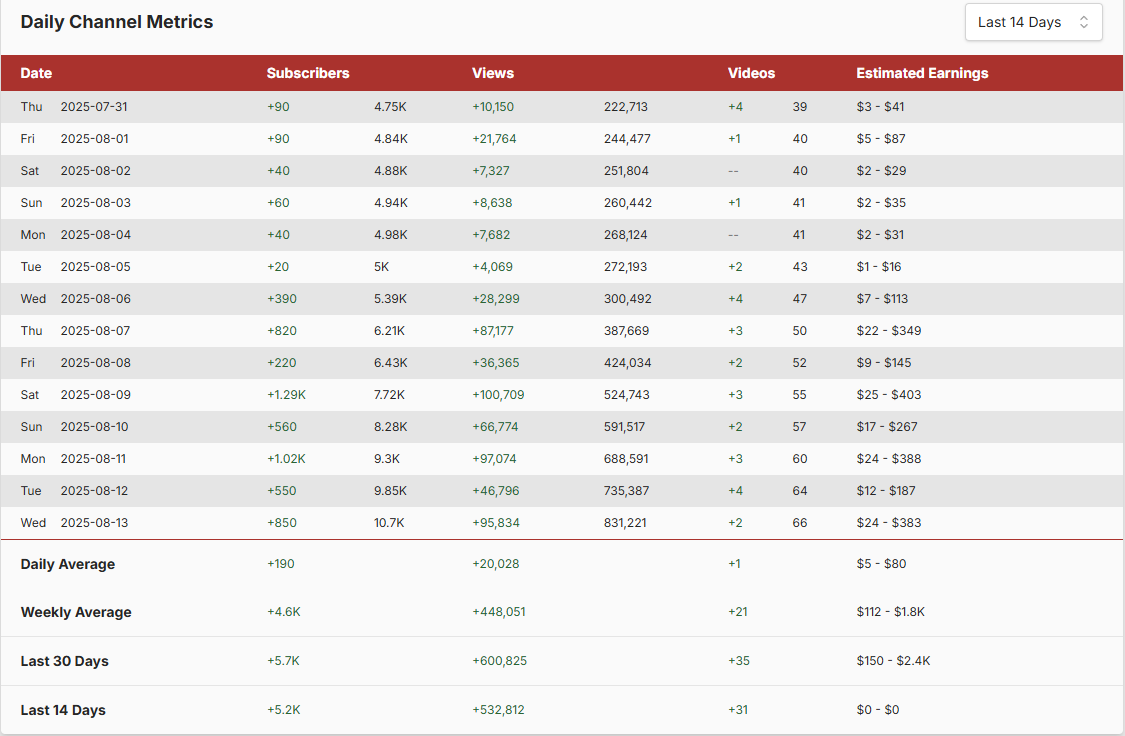
Task: Select the $22 - $349 earnings cell
Action: (889, 331)
